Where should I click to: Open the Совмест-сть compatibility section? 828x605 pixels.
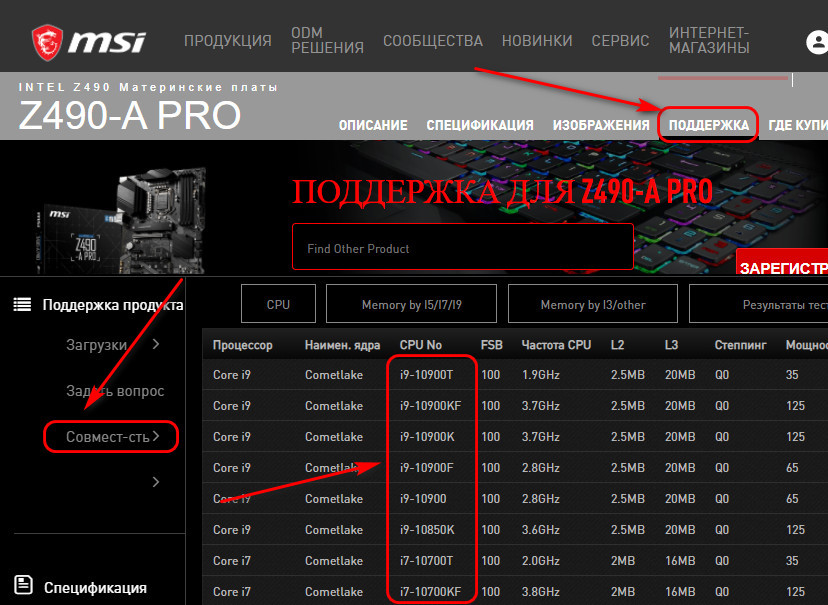point(111,437)
